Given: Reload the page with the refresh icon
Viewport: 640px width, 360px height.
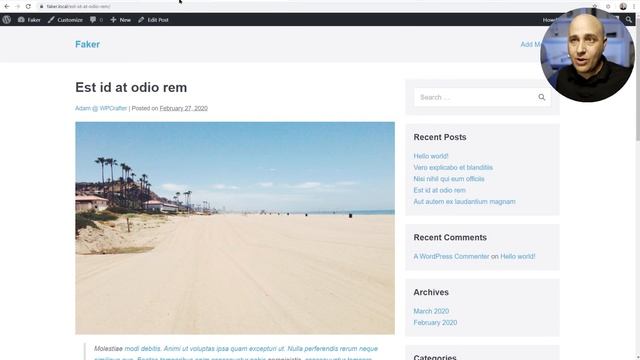Looking at the screenshot, I should point(28,6).
